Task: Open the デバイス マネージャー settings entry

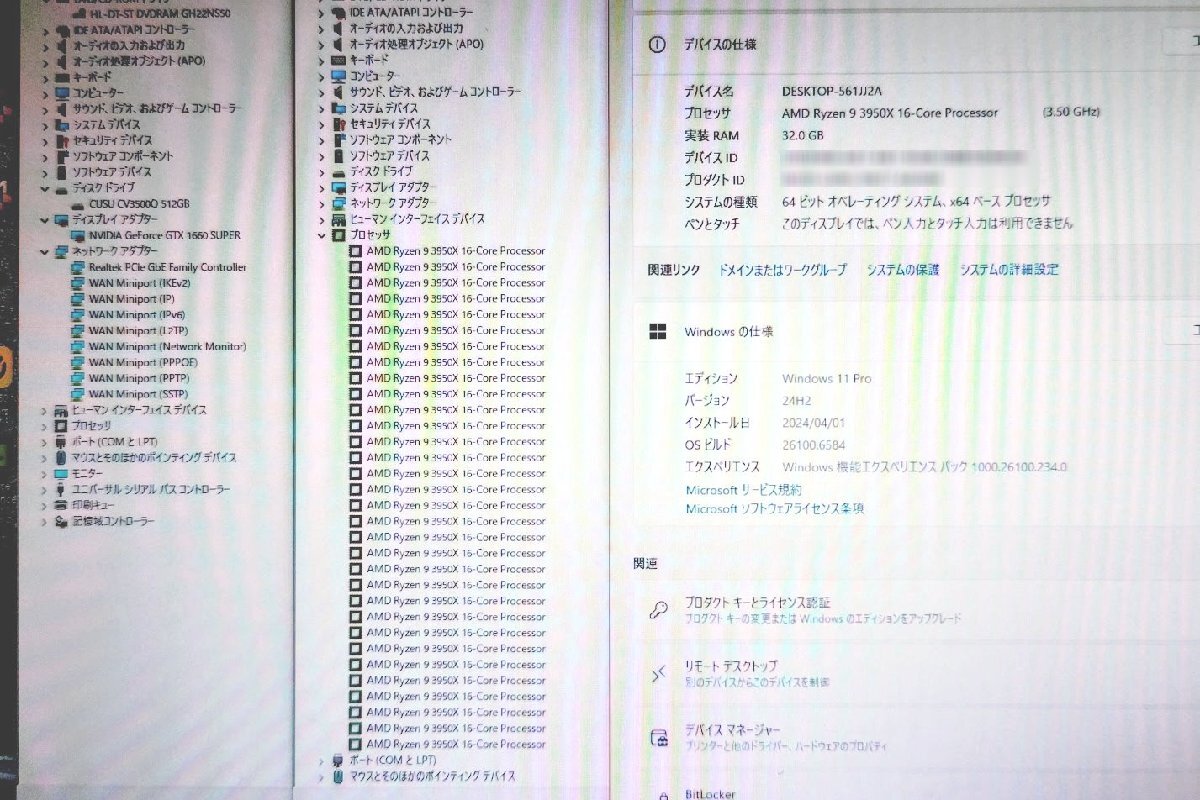Action: pyautogui.click(x=916, y=738)
